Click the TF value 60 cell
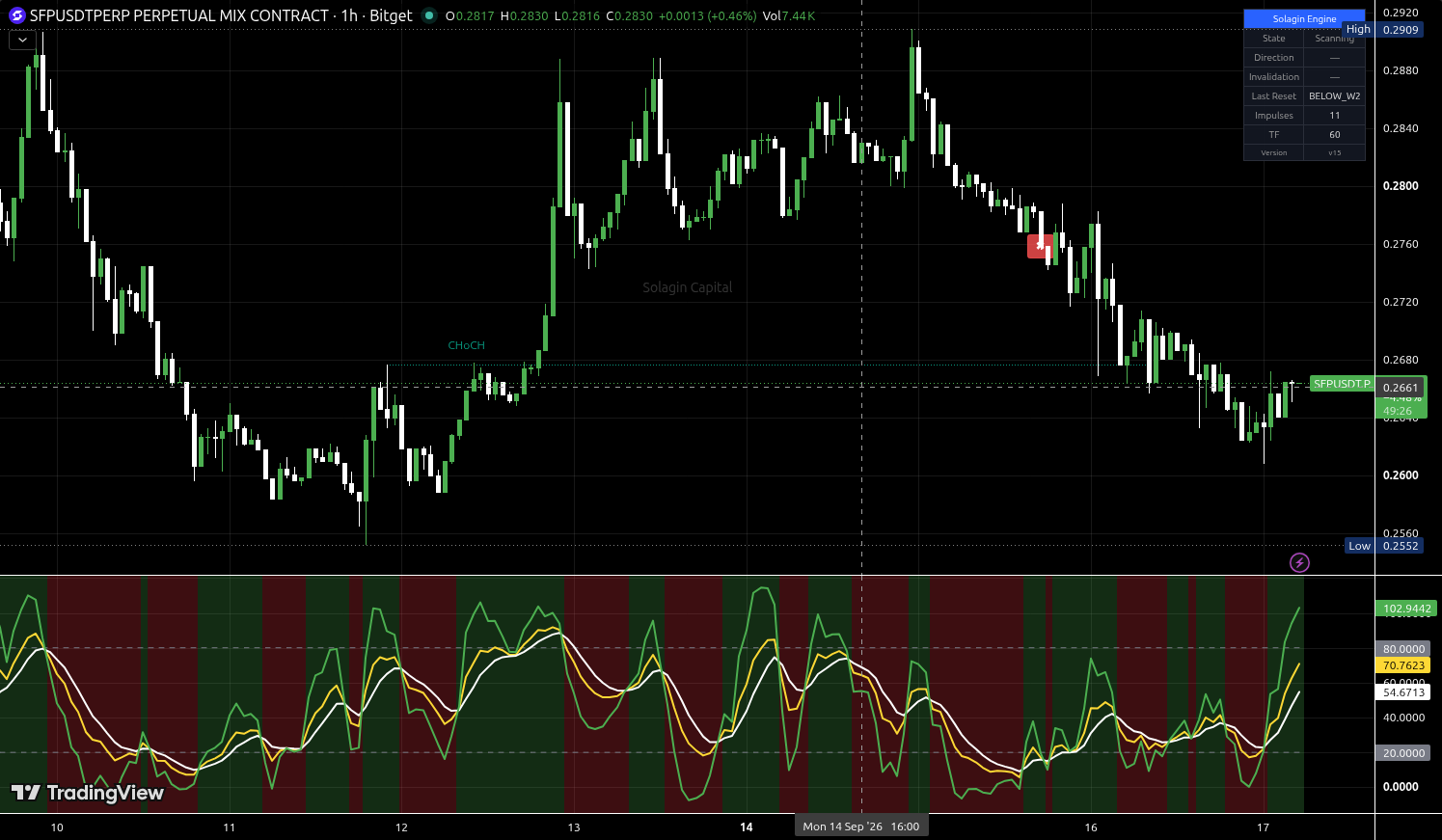This screenshot has width=1442, height=840. point(1334,135)
